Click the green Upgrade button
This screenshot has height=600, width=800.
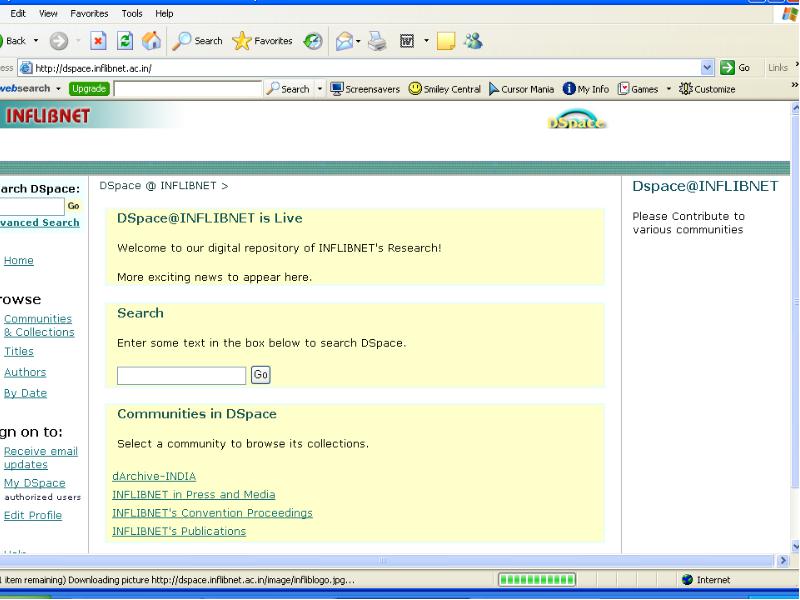coord(89,89)
